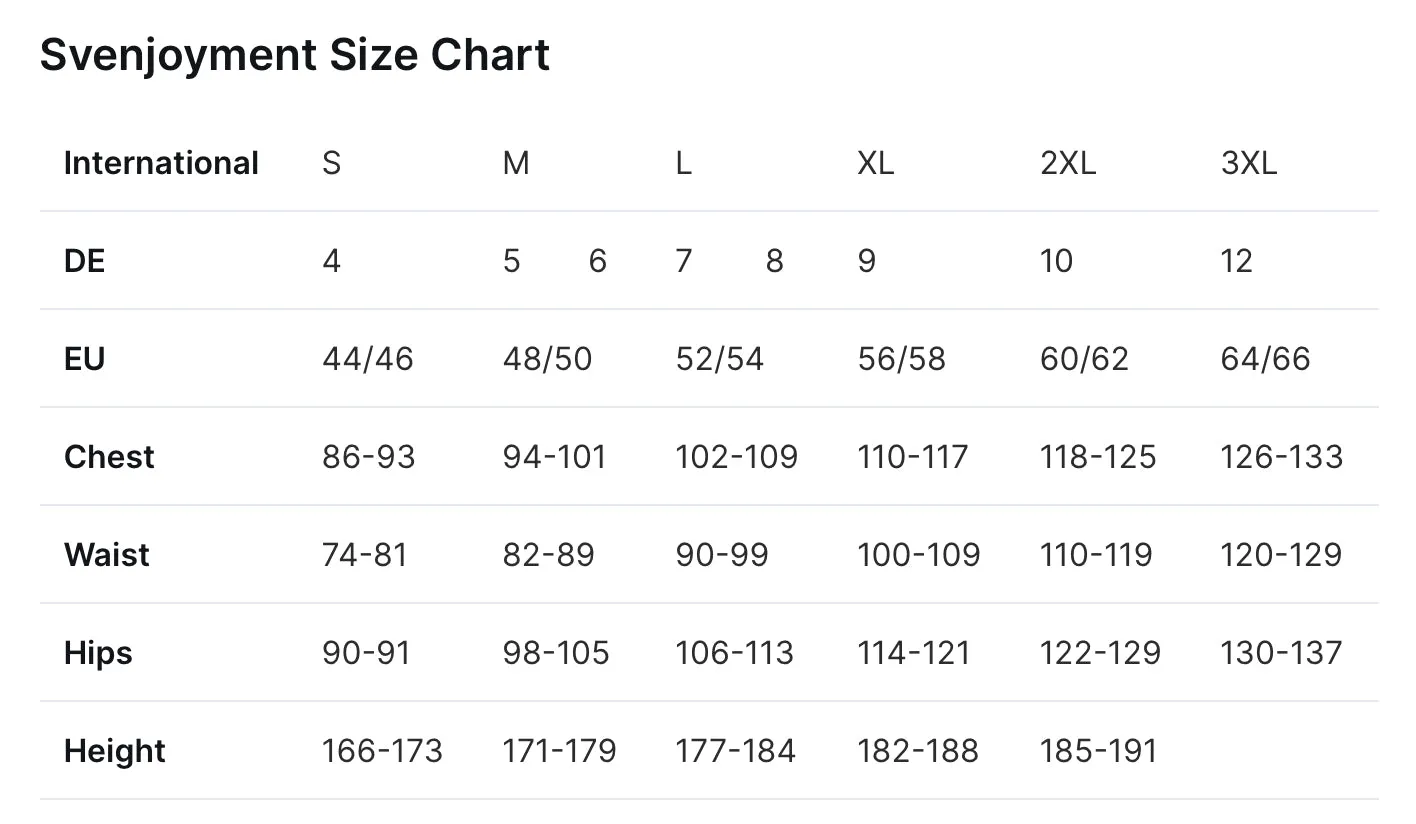Click the Height row label

(x=115, y=751)
